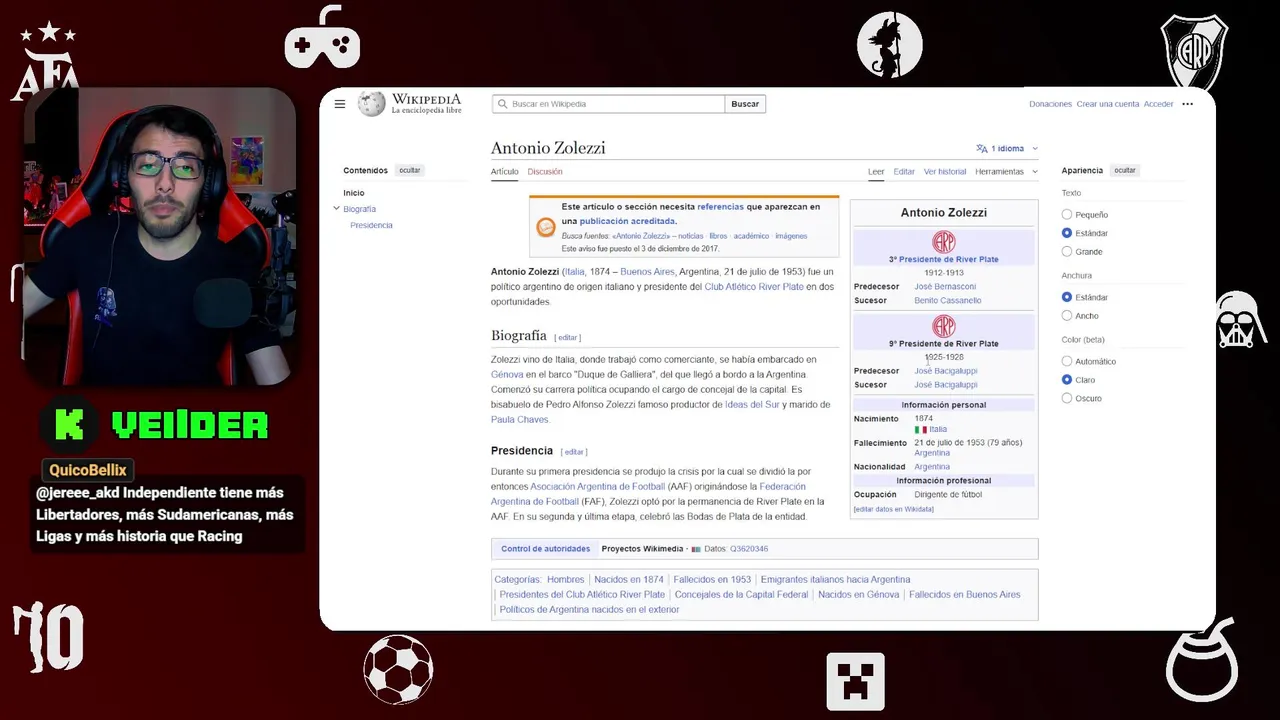The height and width of the screenshot is (720, 1280).
Task: Click the QuicoBellix chat username
Action: pyautogui.click(x=88, y=470)
